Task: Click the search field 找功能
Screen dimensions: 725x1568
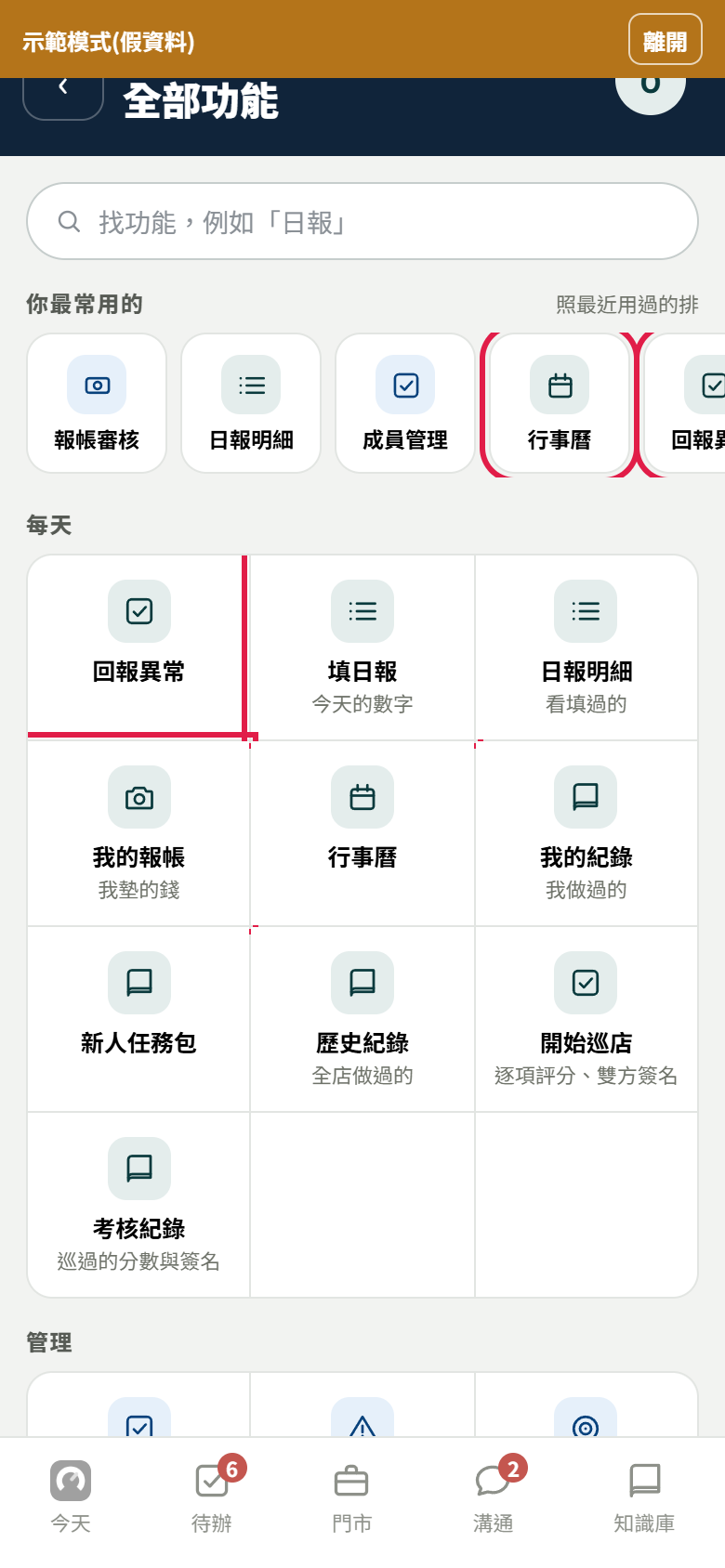Action: pos(362,221)
